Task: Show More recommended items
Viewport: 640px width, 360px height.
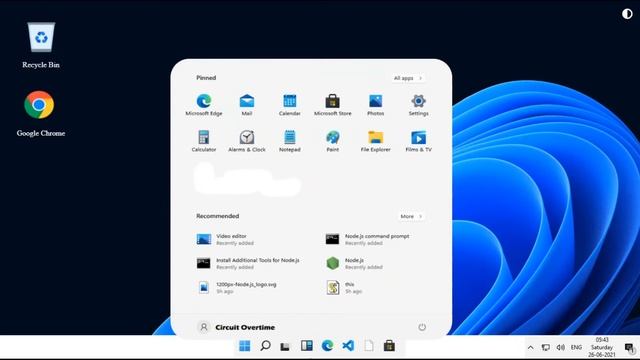Action: point(411,216)
